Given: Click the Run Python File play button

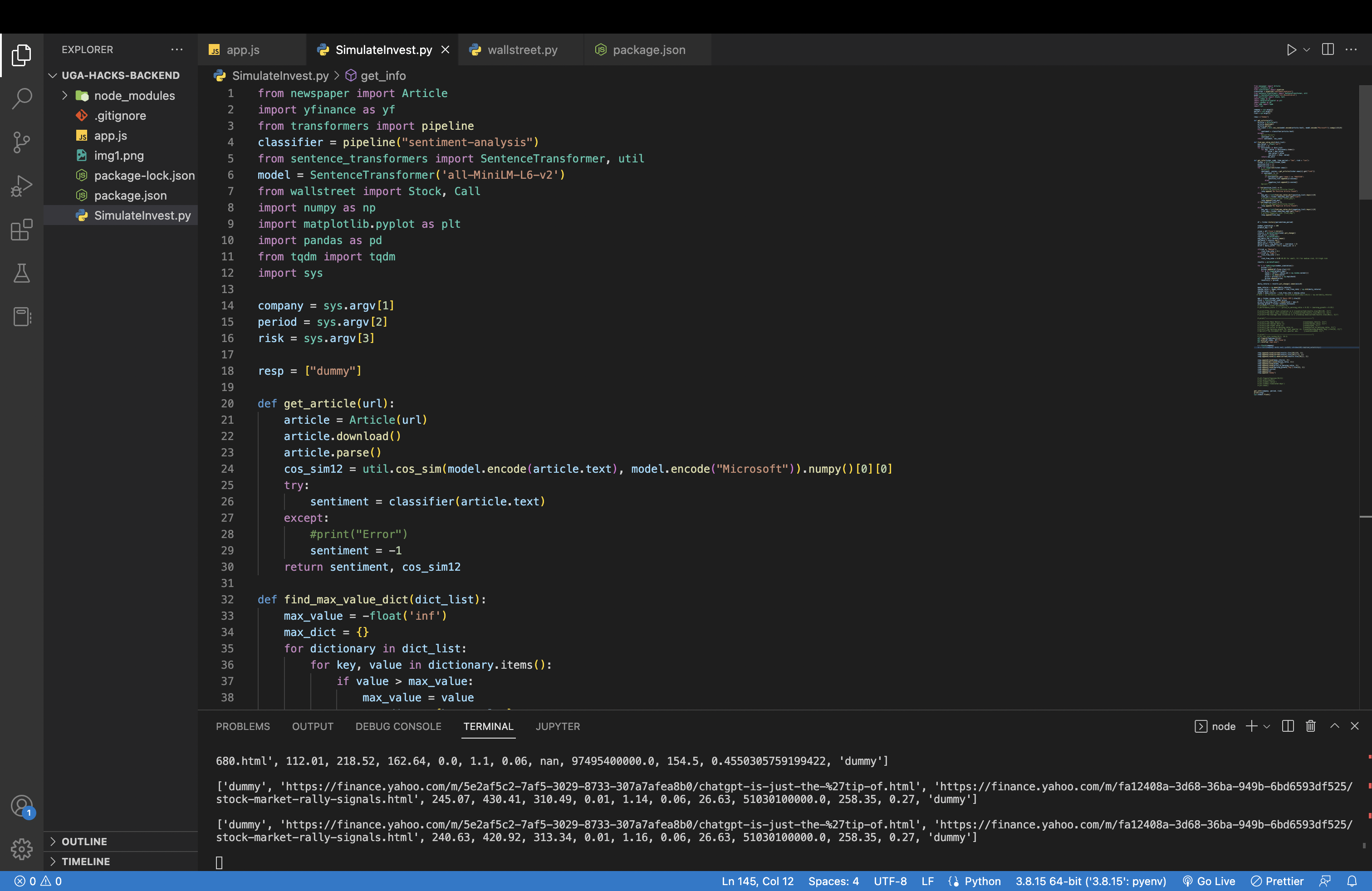Looking at the screenshot, I should coord(1291,49).
